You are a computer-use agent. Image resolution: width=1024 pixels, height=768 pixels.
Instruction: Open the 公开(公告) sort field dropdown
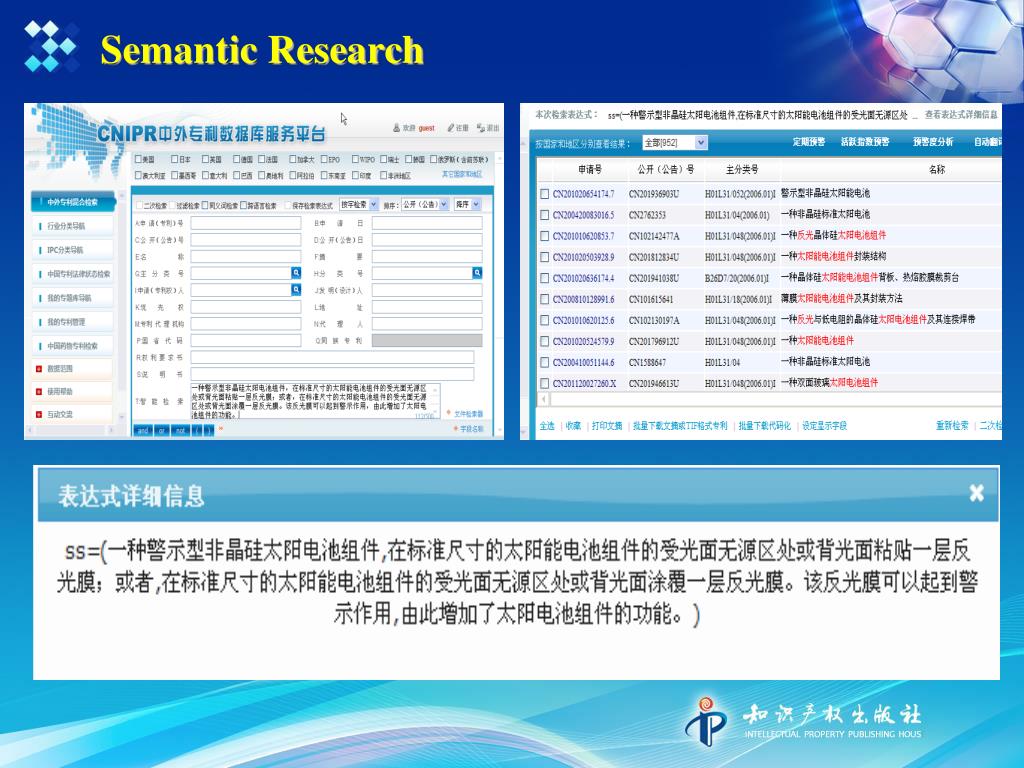(x=424, y=204)
